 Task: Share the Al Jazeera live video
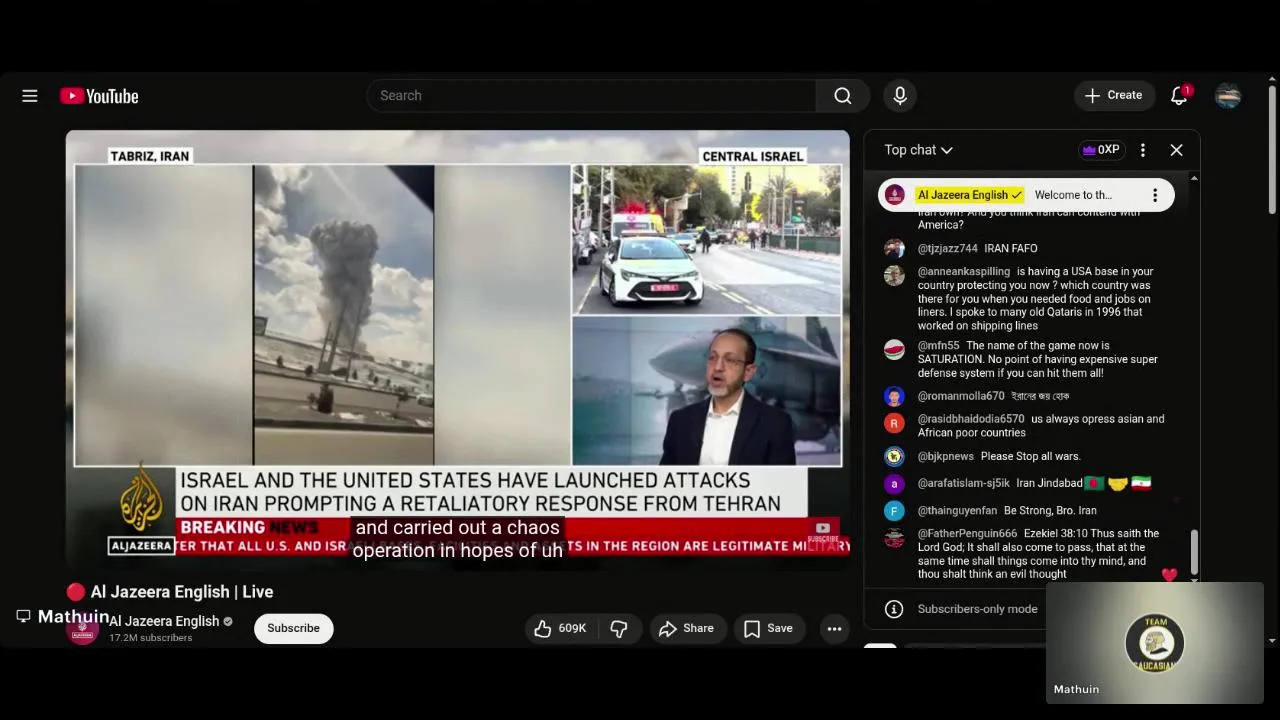click(x=686, y=628)
